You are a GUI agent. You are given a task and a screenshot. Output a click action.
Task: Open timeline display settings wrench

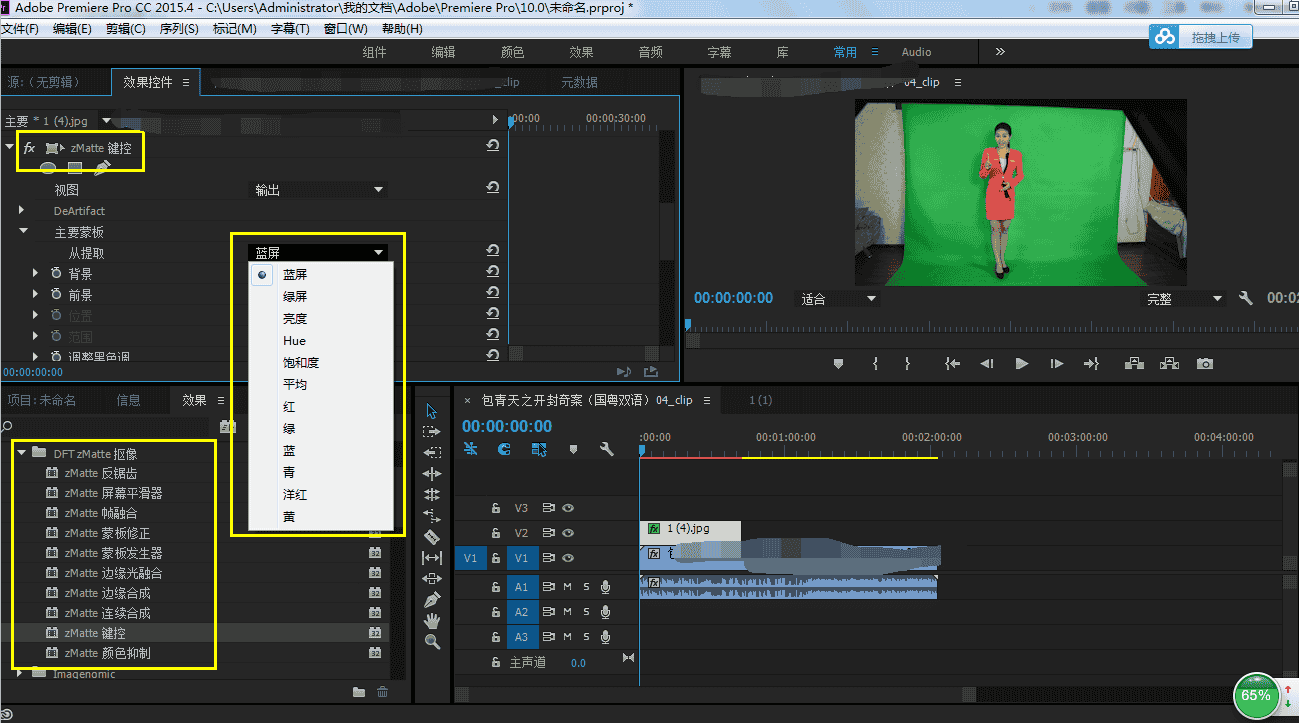(x=606, y=450)
